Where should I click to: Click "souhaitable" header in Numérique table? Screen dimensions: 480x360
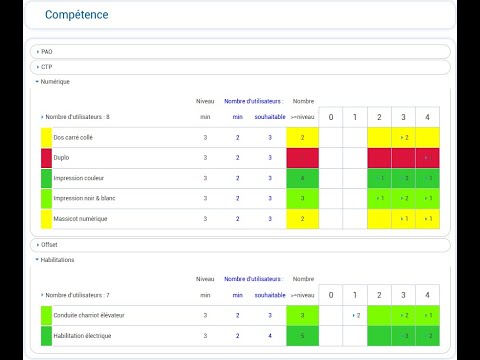coord(270,117)
